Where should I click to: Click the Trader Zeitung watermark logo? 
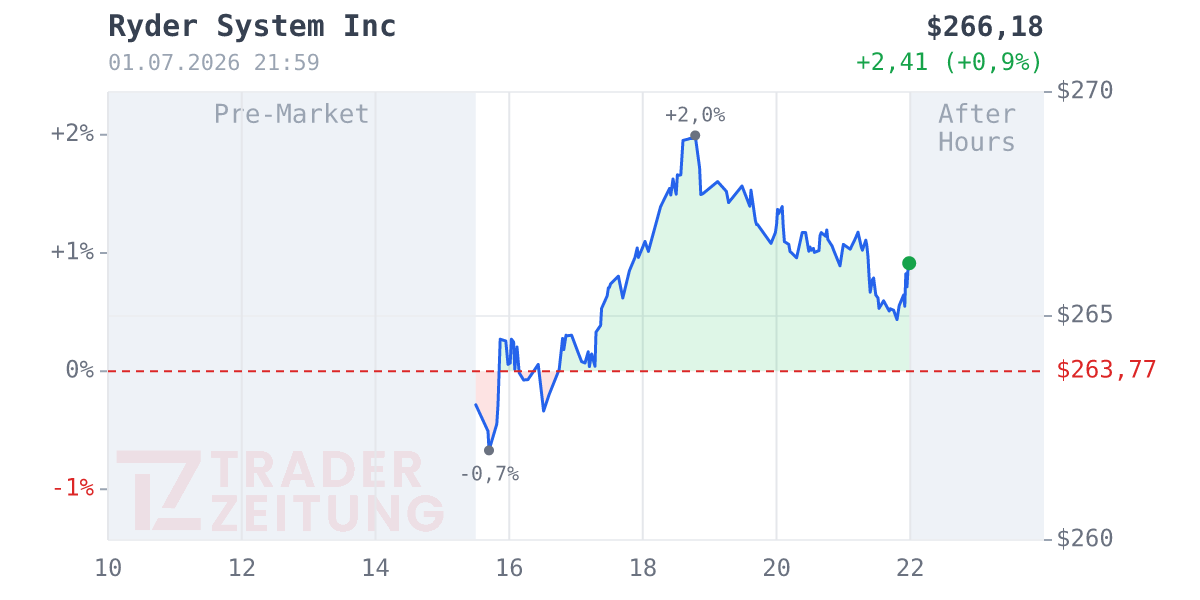(280, 491)
